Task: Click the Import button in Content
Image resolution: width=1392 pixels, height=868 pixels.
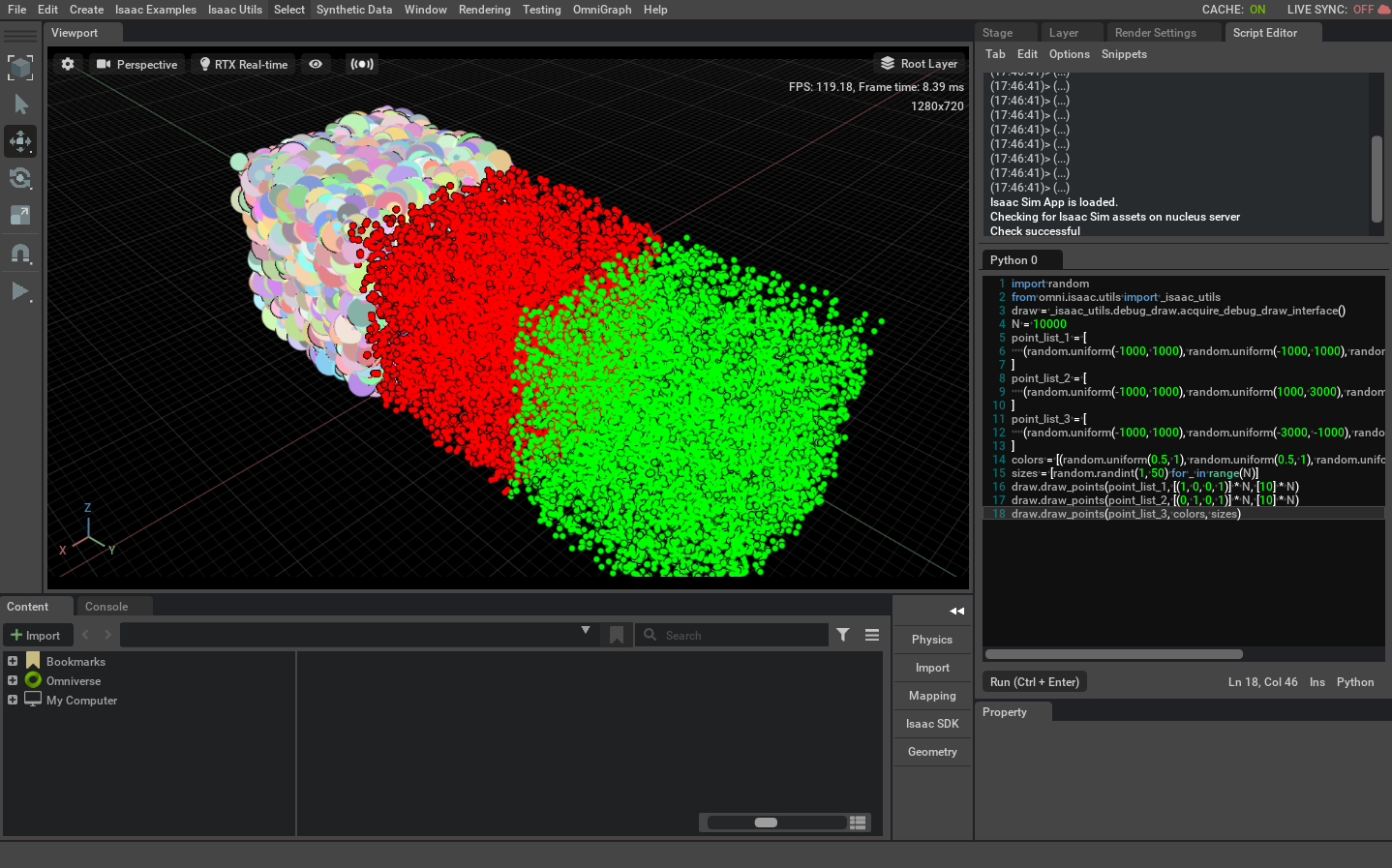Action: pos(36,636)
